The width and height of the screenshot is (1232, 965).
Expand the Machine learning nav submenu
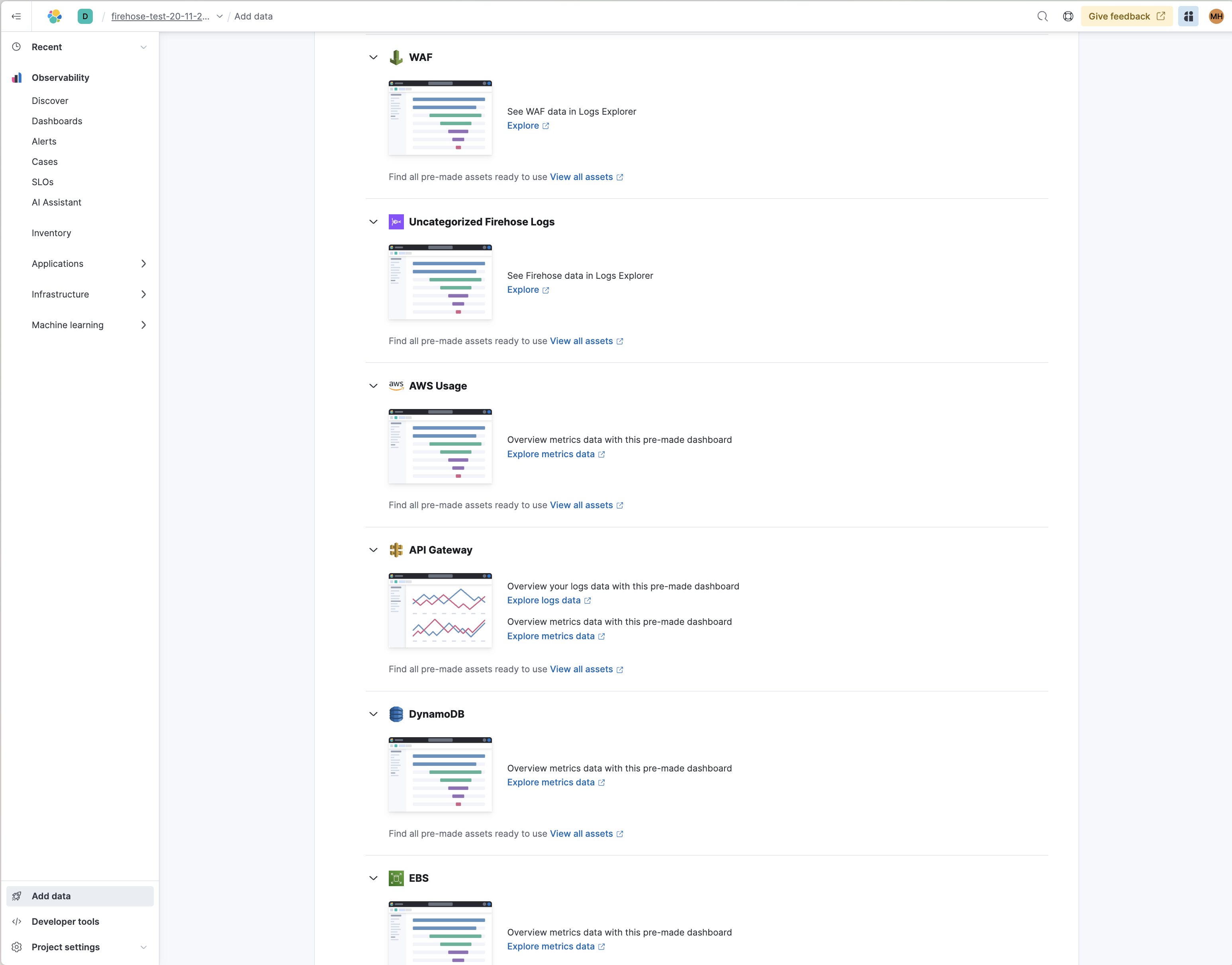pos(143,325)
